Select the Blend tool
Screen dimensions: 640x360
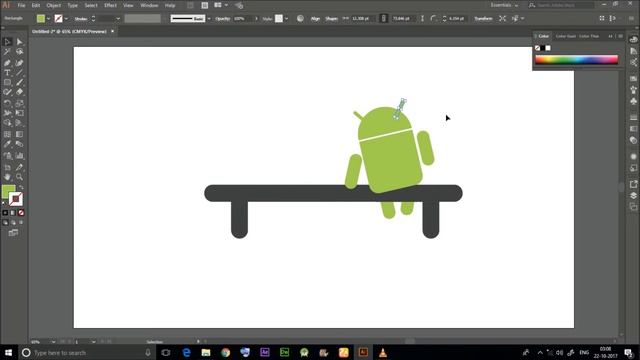20,144
